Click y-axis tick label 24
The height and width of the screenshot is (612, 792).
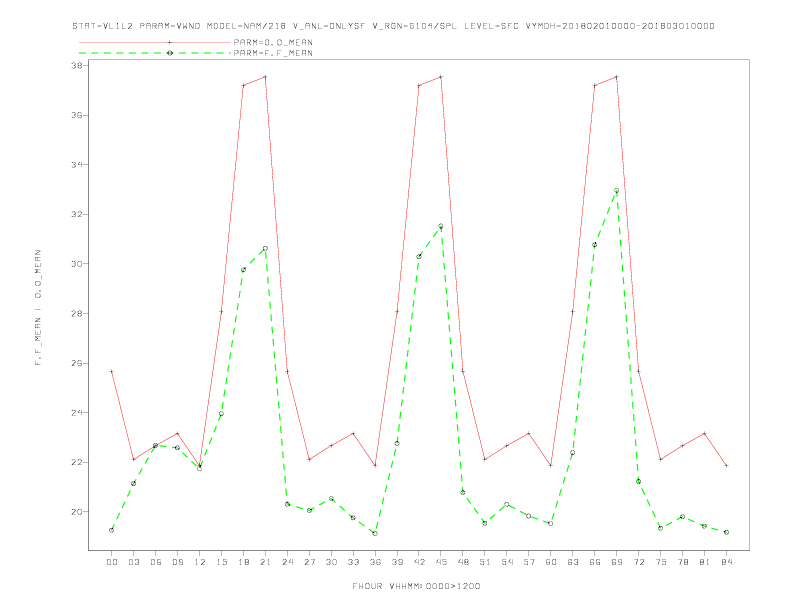click(77, 413)
